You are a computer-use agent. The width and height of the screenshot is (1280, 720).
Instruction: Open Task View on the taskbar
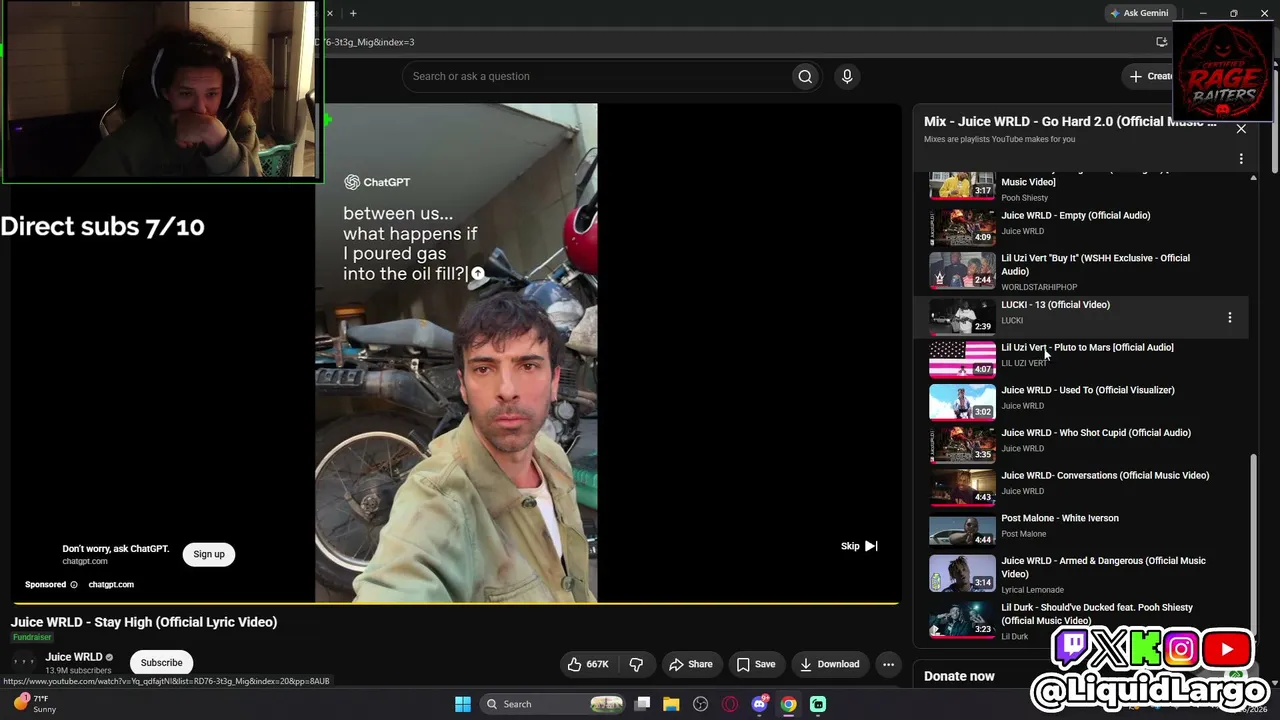[x=643, y=704]
